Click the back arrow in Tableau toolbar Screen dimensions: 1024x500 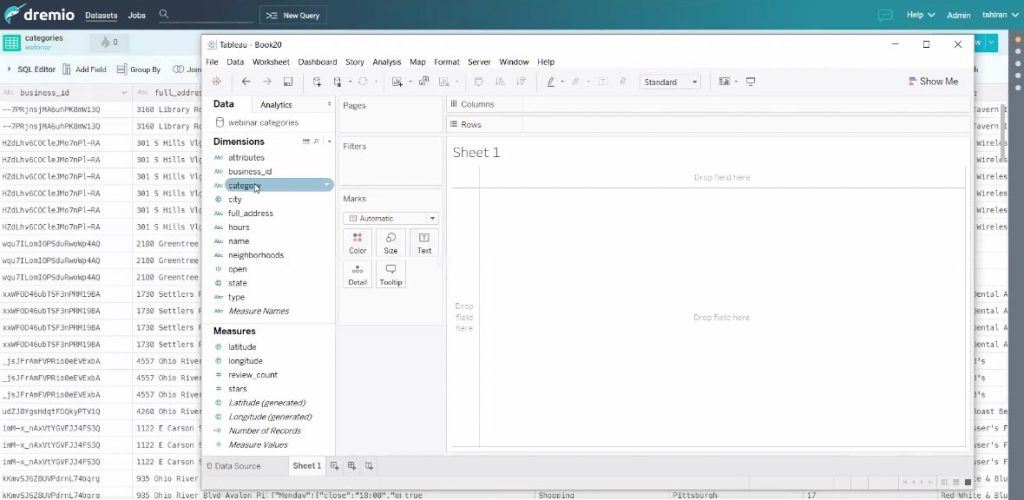(246, 82)
